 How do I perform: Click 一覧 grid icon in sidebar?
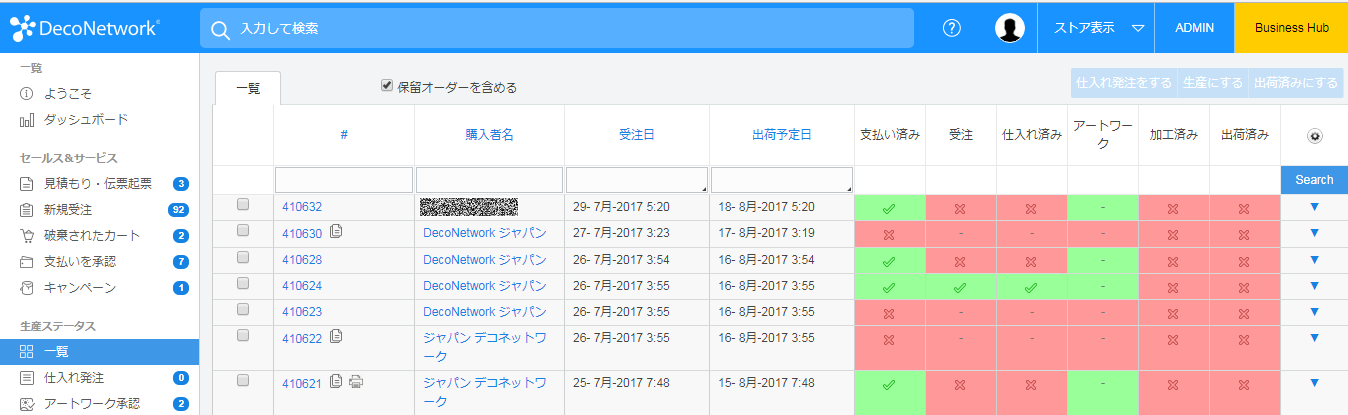click(27, 352)
